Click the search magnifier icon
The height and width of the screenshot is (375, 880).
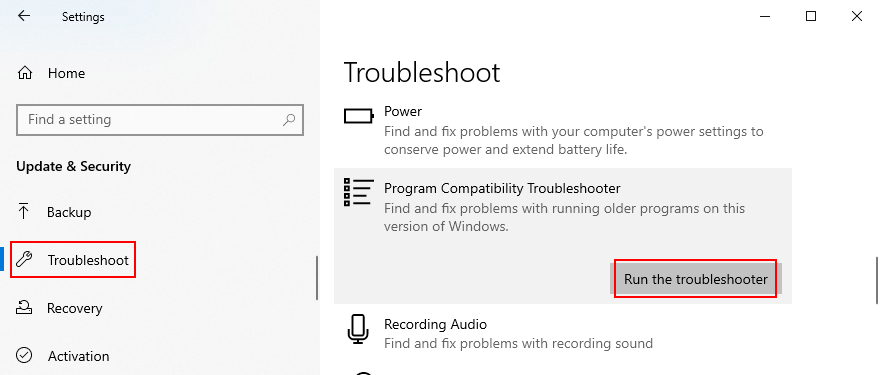[289, 119]
